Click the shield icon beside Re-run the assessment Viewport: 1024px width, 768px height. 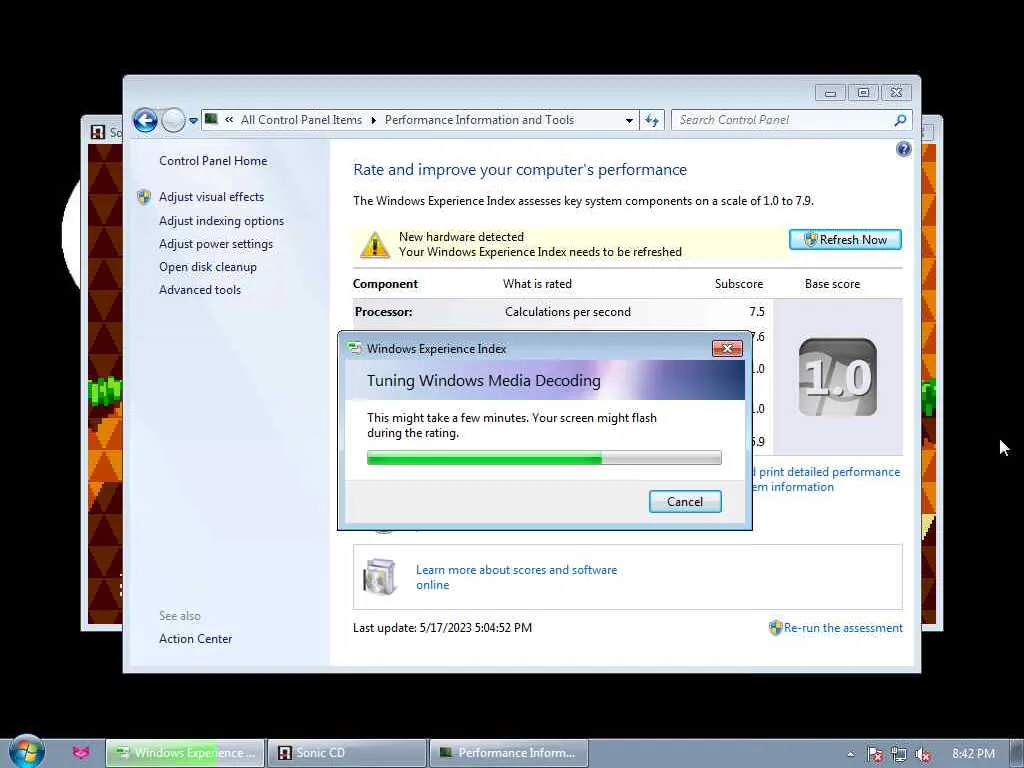[775, 628]
